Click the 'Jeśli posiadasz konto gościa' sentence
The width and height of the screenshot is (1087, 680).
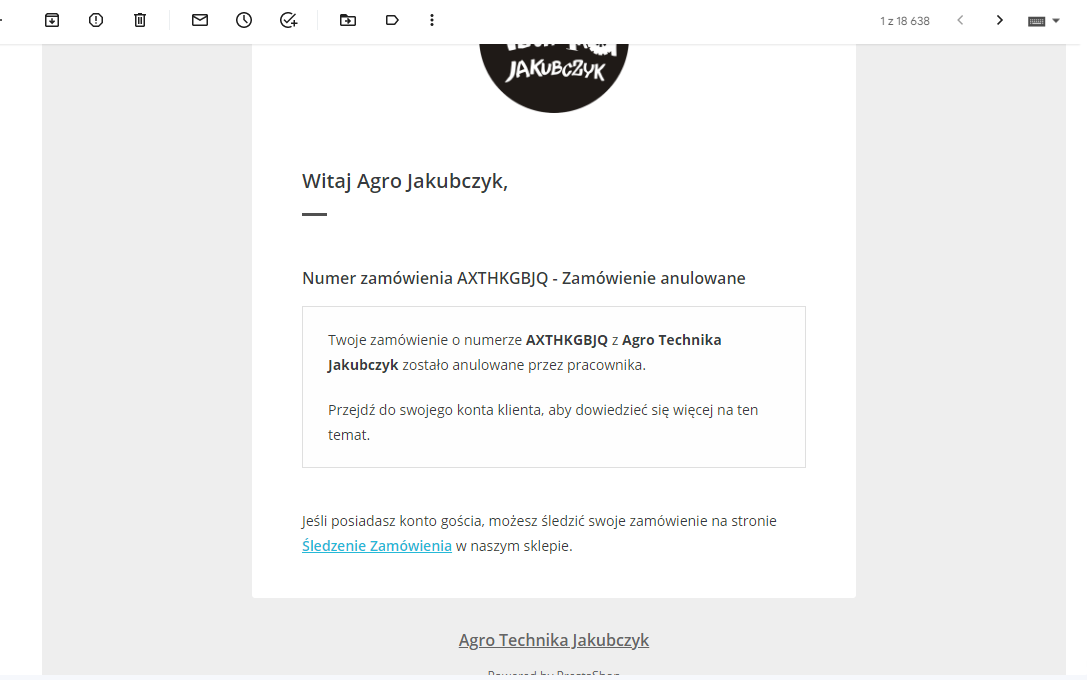(x=539, y=533)
